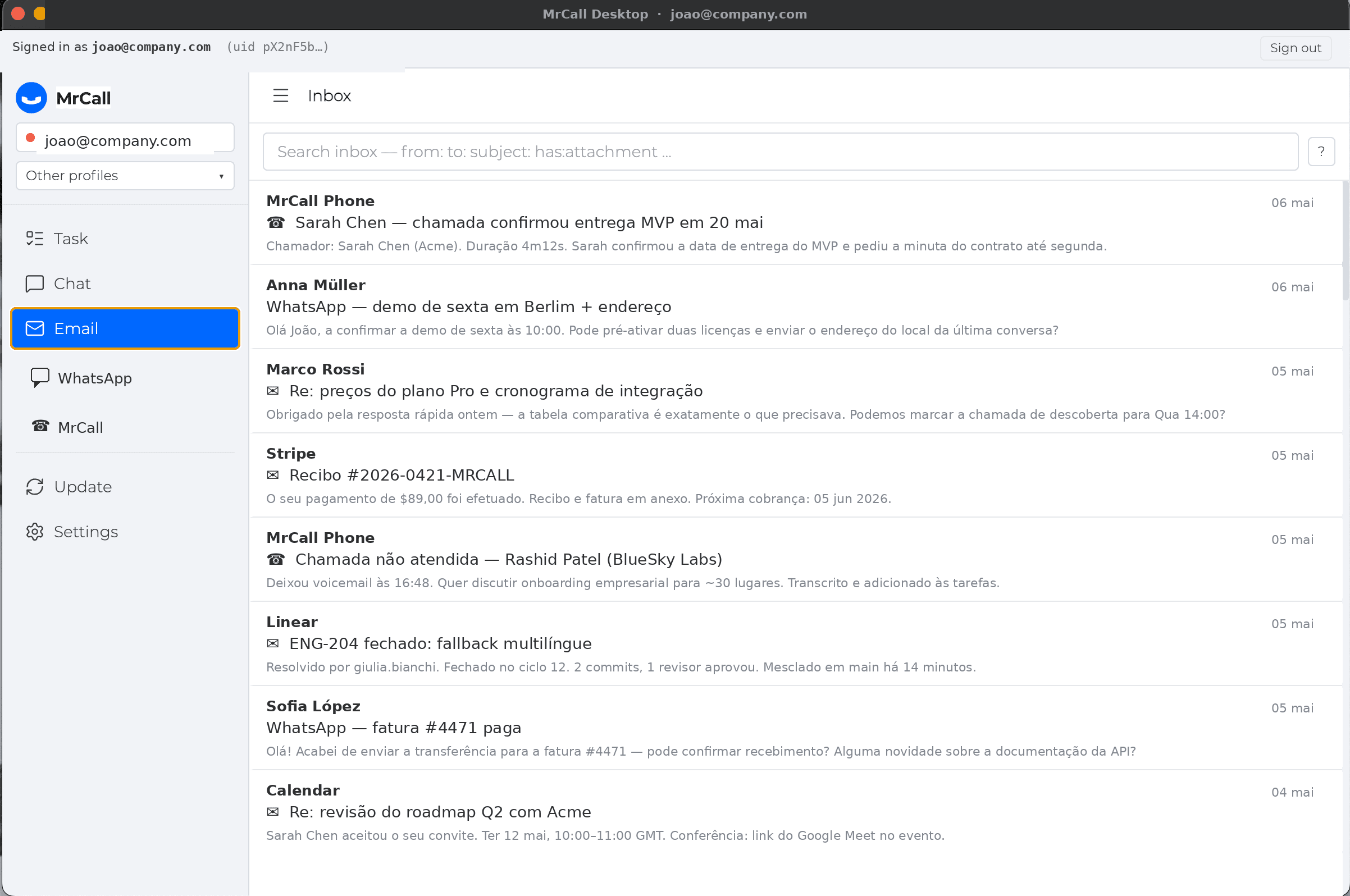Click the Inbox title heading
Viewport: 1350px width, 896px height.
[329, 95]
